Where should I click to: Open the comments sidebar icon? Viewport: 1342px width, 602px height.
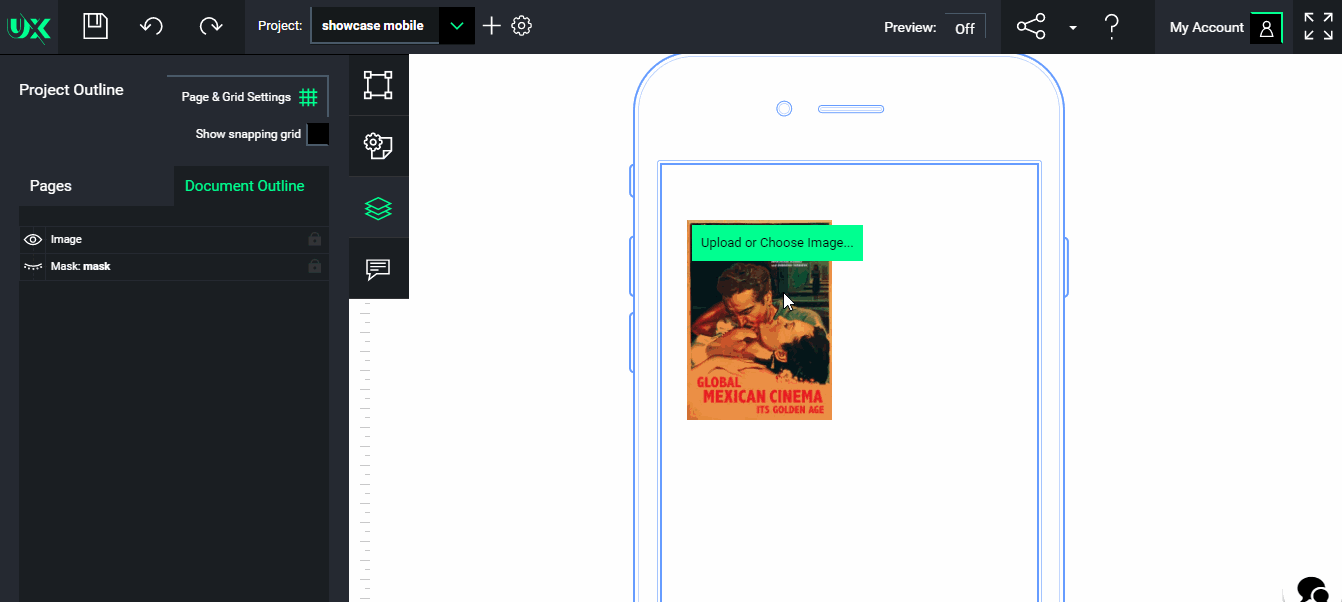tap(378, 269)
